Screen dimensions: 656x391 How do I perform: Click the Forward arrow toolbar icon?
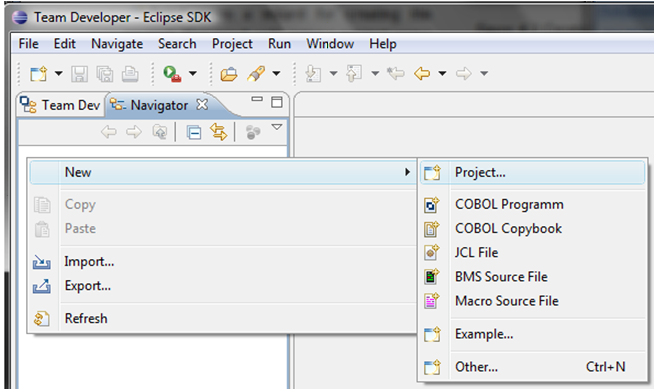pos(463,74)
